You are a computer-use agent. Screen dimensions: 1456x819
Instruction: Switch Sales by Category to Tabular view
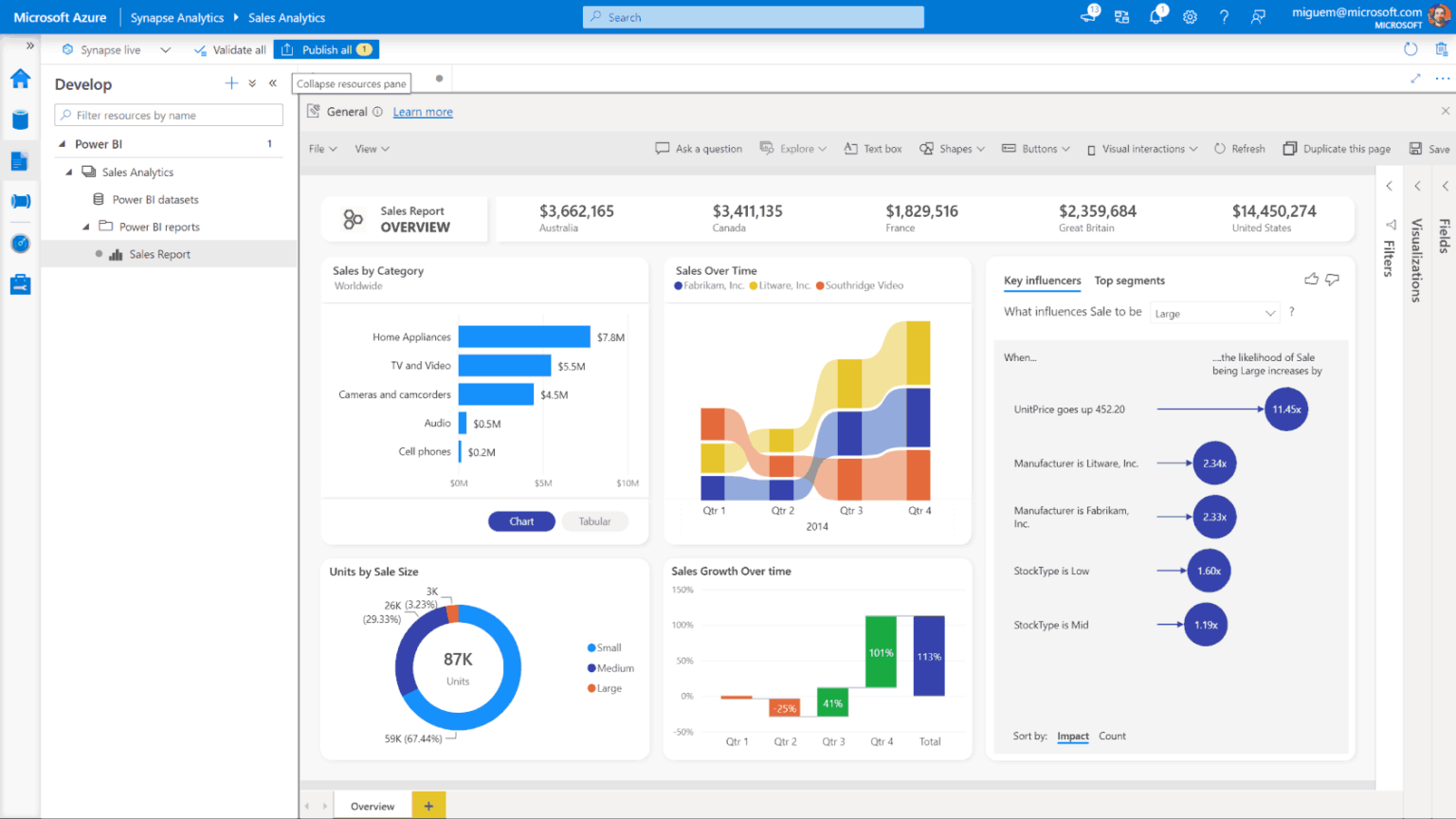click(x=594, y=520)
